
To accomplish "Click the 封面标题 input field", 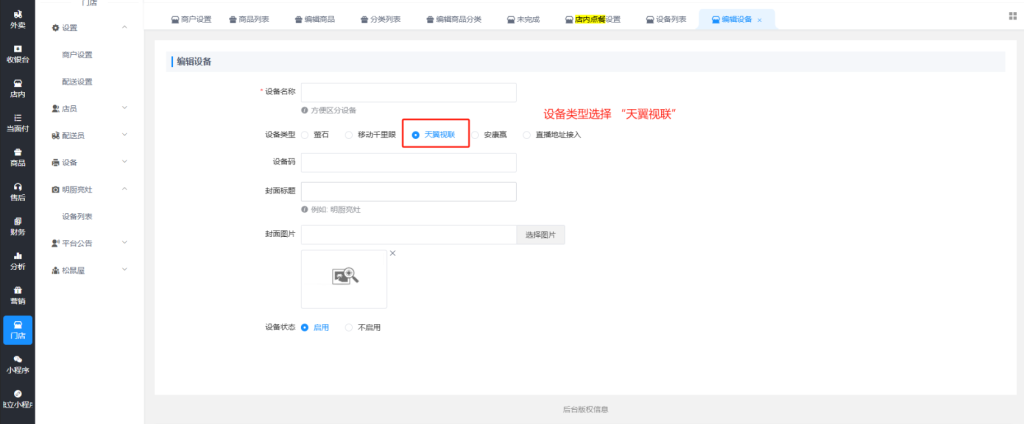I will [x=409, y=191].
